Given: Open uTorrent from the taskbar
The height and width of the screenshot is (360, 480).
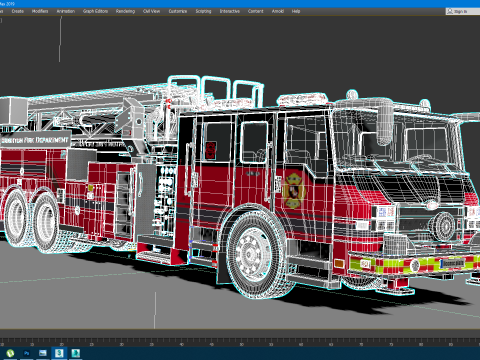Looking at the screenshot, I should (10, 353).
